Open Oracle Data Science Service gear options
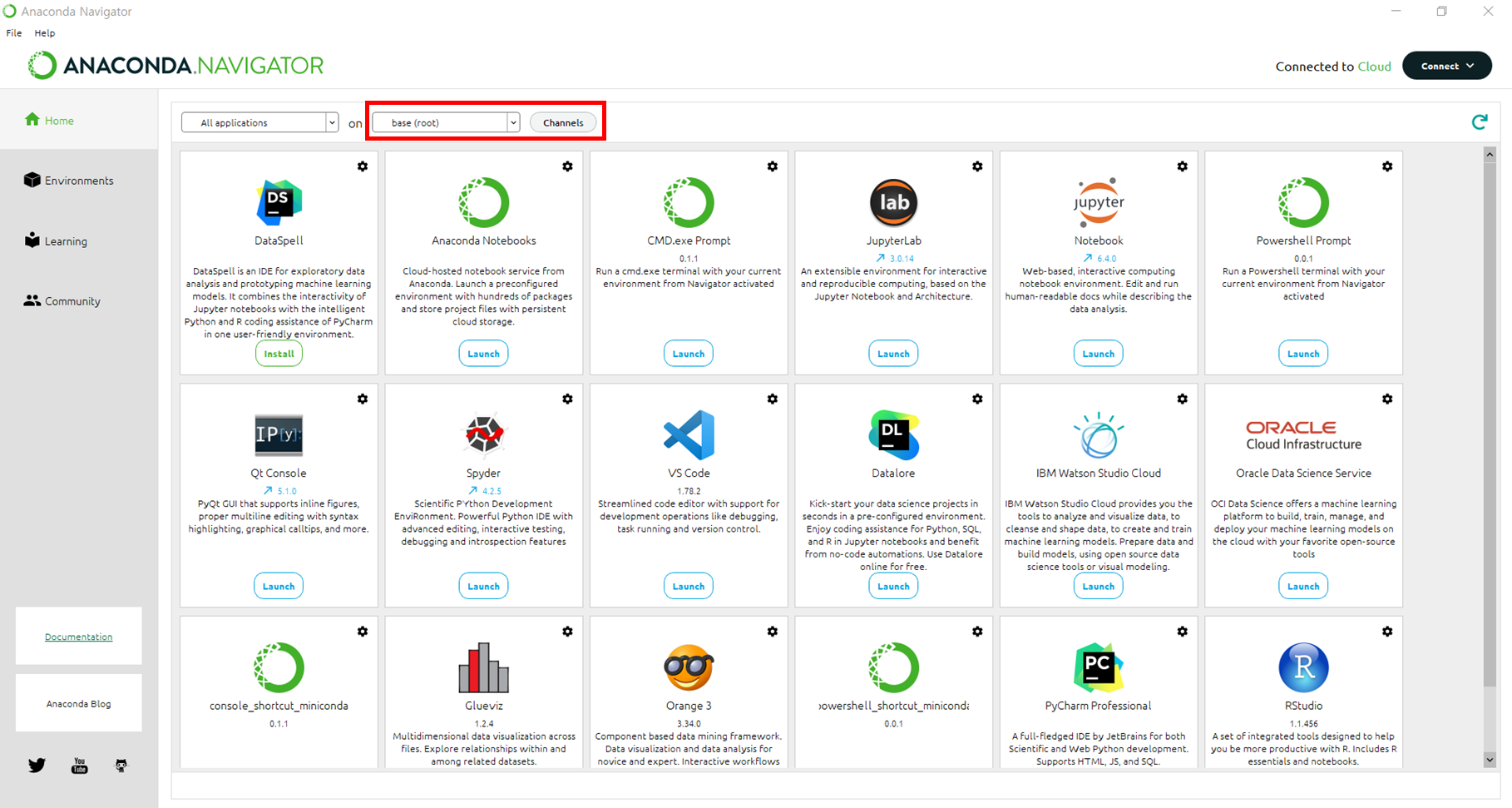This screenshot has width=1512, height=808. tap(1387, 399)
